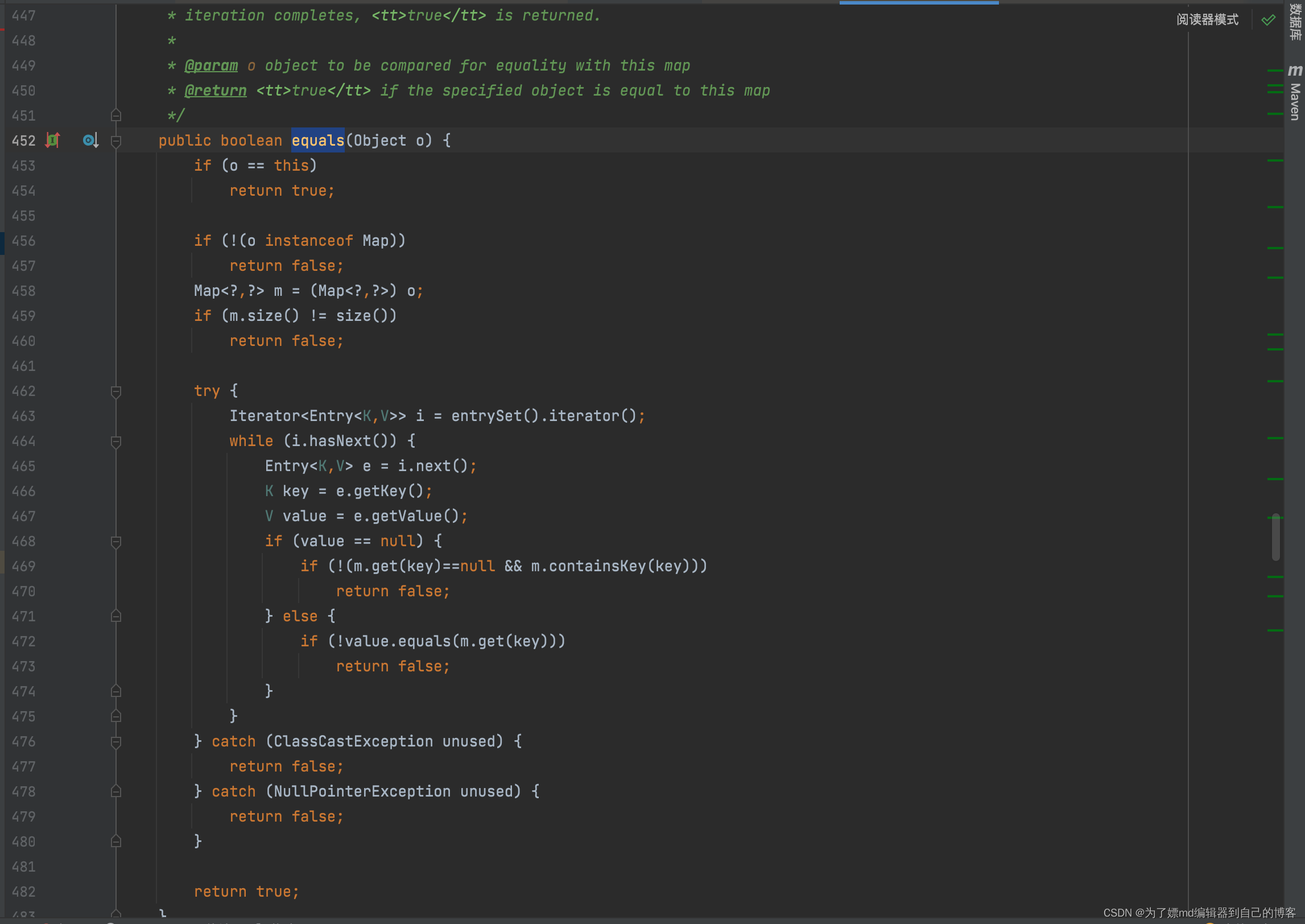Click line number 469 in the gutter
The height and width of the screenshot is (924, 1305).
point(23,566)
